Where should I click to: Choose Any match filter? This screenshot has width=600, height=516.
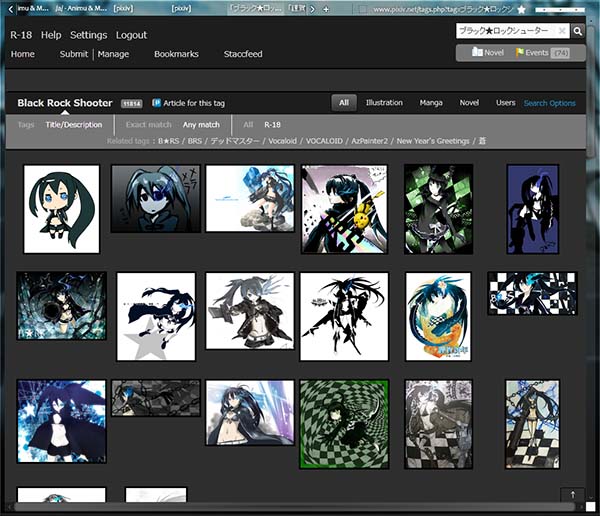click(x=201, y=125)
